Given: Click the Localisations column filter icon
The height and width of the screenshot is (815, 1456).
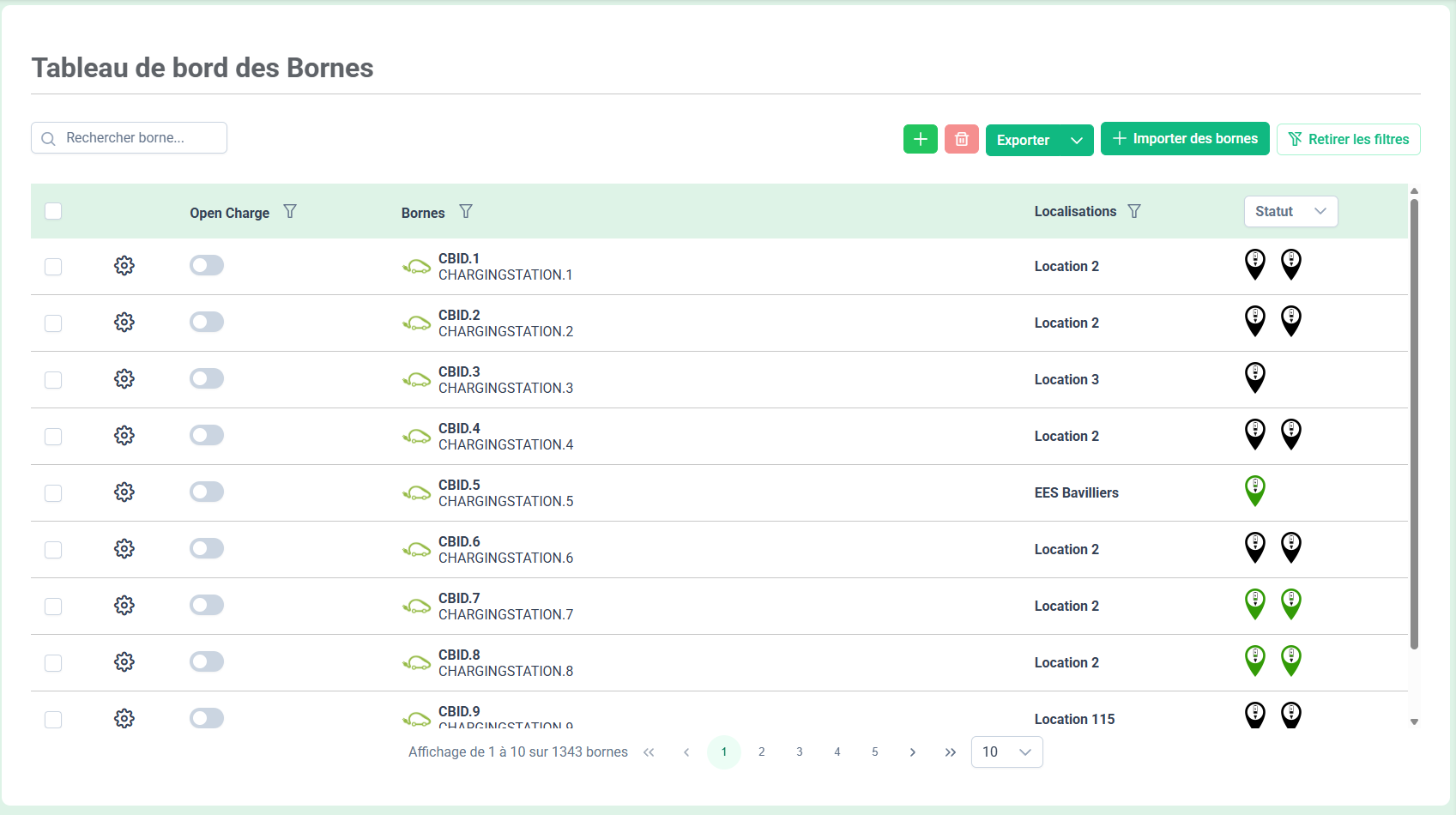Looking at the screenshot, I should tap(1134, 212).
